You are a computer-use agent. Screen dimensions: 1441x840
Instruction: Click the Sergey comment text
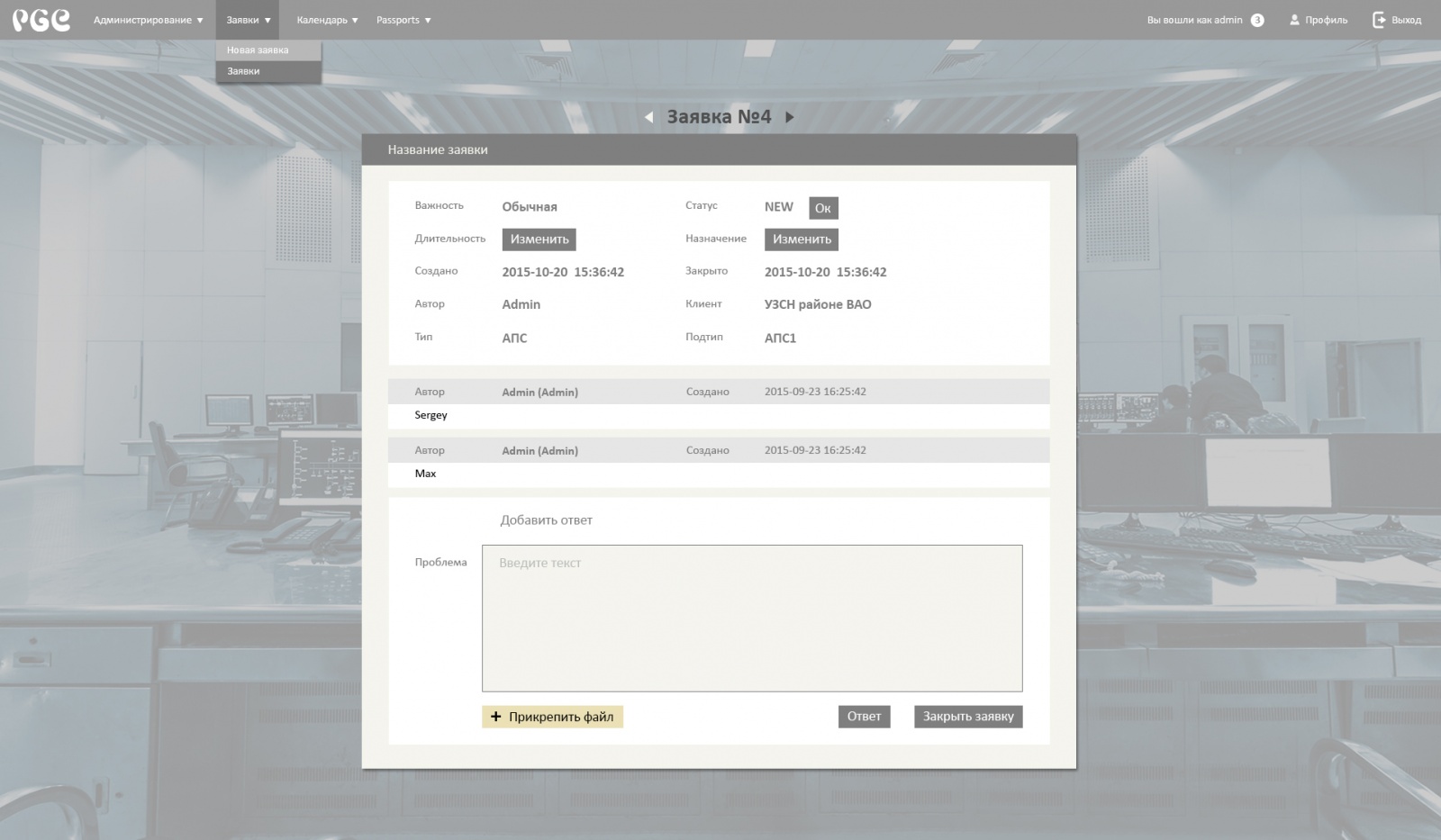pos(430,415)
